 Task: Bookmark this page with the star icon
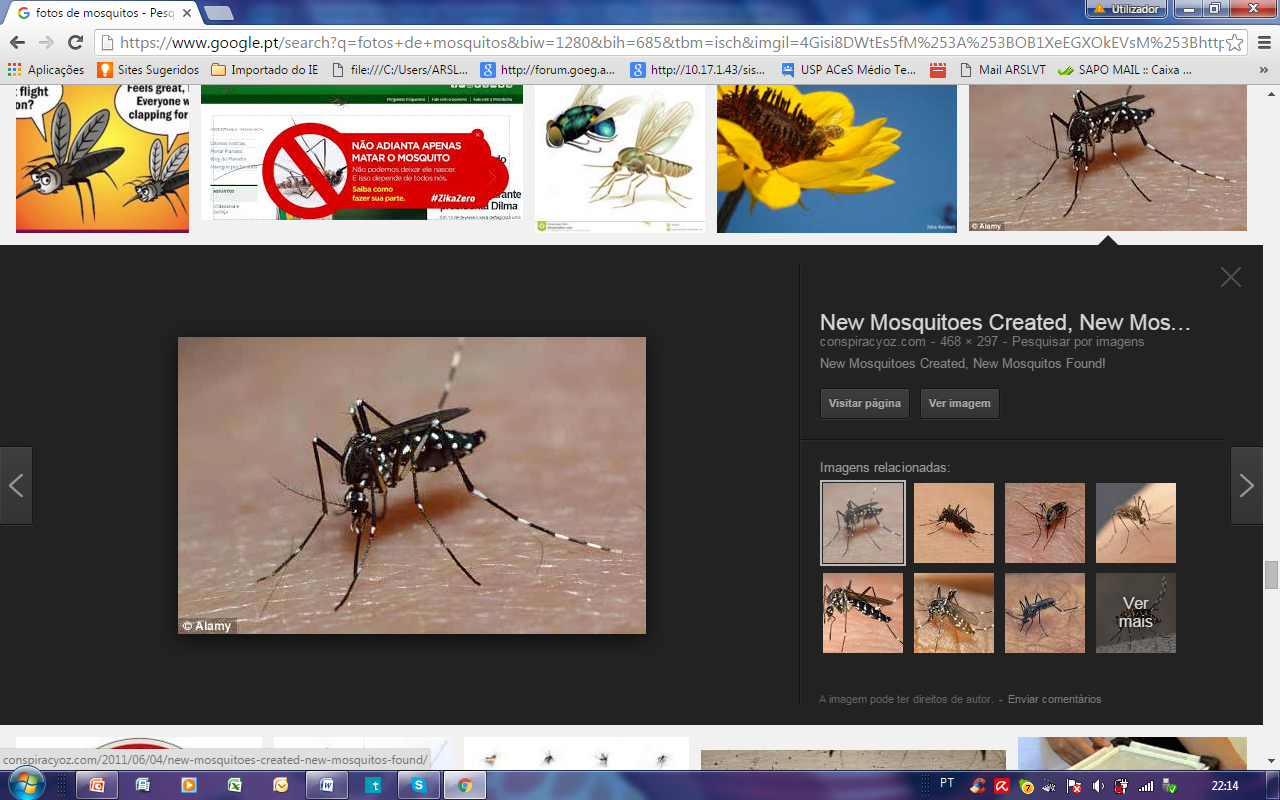(1235, 43)
